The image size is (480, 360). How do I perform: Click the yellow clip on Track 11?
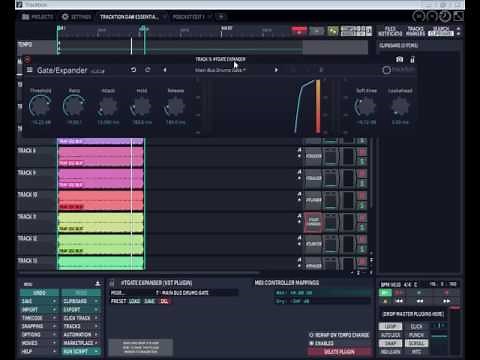coord(101,222)
